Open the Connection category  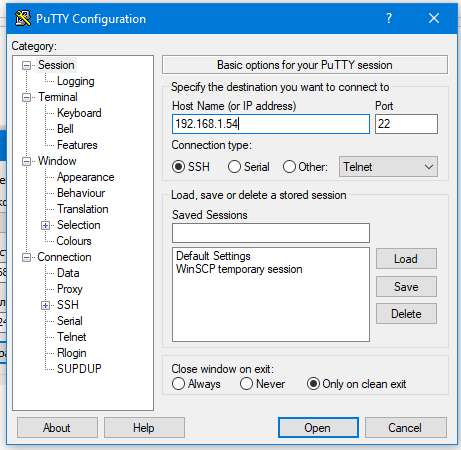point(64,257)
